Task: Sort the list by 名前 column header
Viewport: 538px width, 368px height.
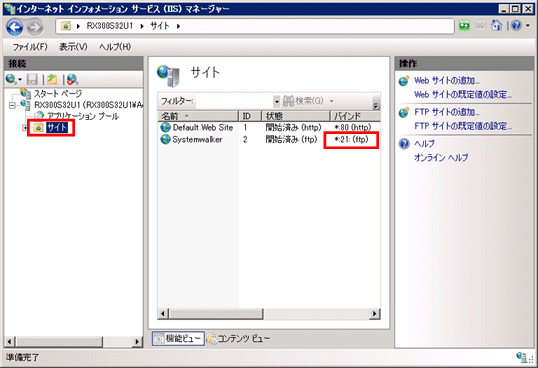Action: click(x=198, y=116)
